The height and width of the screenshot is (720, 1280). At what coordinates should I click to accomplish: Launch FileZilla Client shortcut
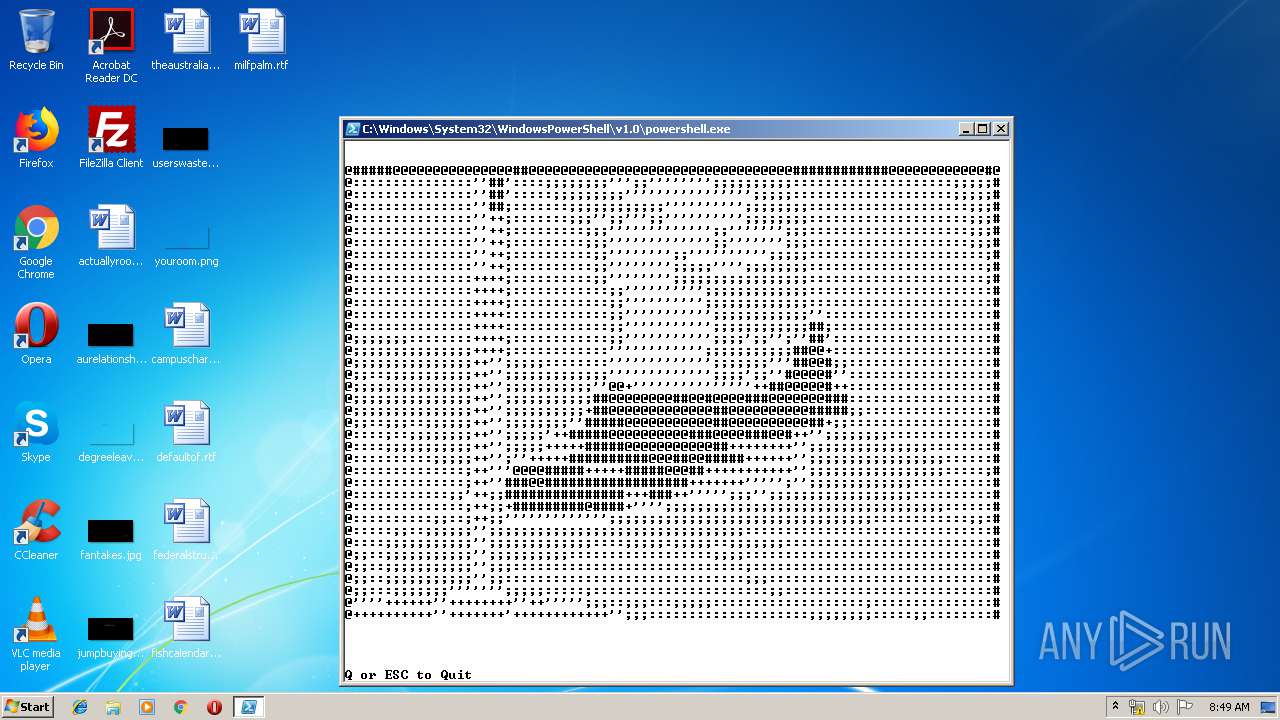point(111,138)
